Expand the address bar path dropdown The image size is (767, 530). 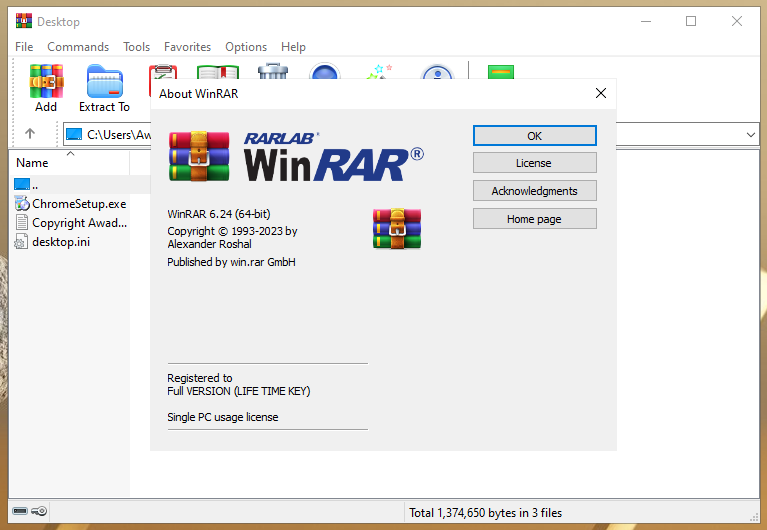751,135
